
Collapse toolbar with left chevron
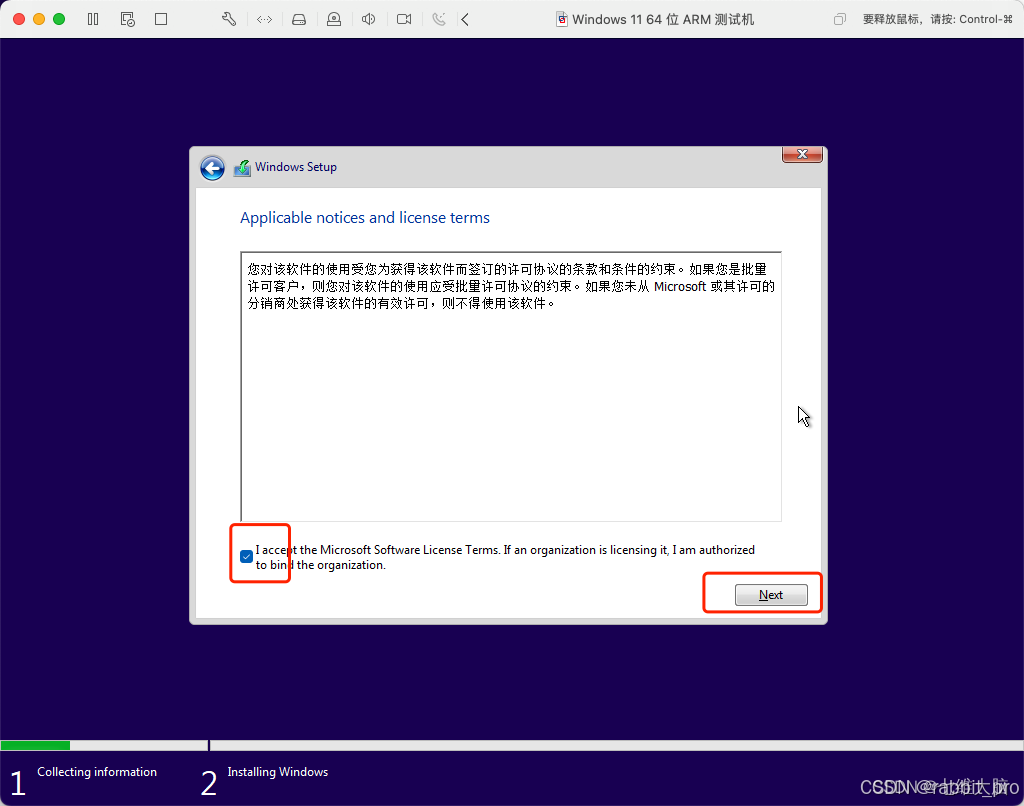[465, 20]
